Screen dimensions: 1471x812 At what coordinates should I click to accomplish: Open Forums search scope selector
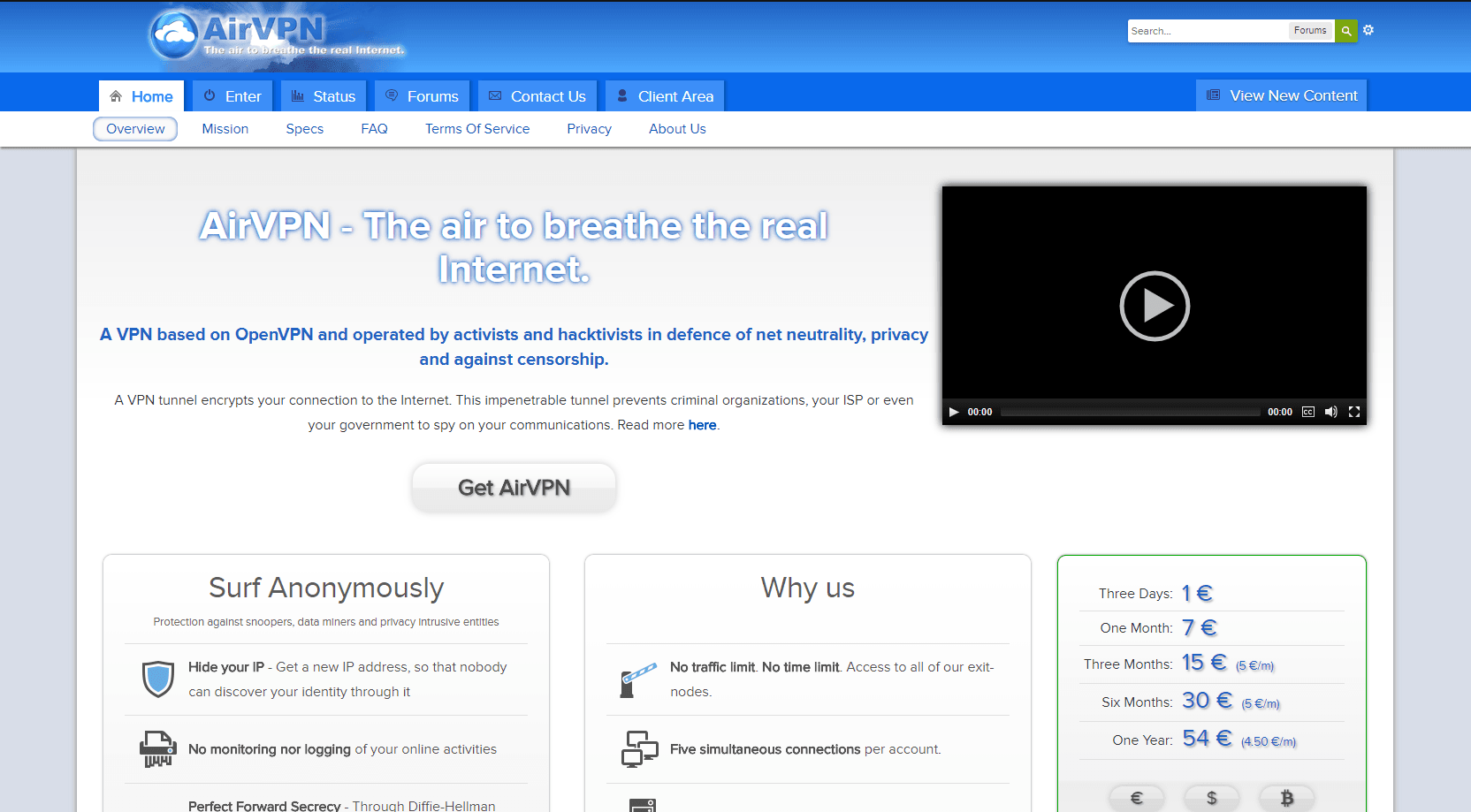point(1310,31)
